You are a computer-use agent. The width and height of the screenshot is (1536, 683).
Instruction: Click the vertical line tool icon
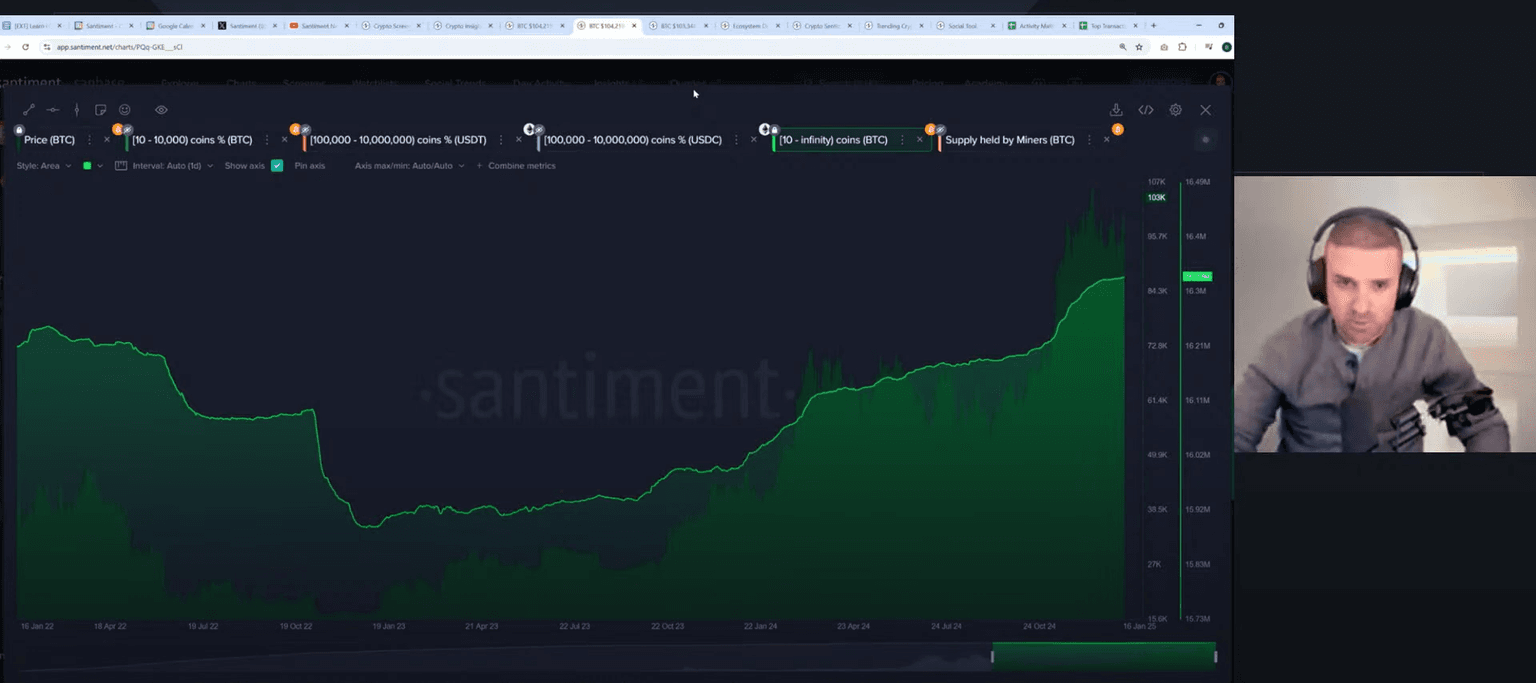tap(77, 110)
